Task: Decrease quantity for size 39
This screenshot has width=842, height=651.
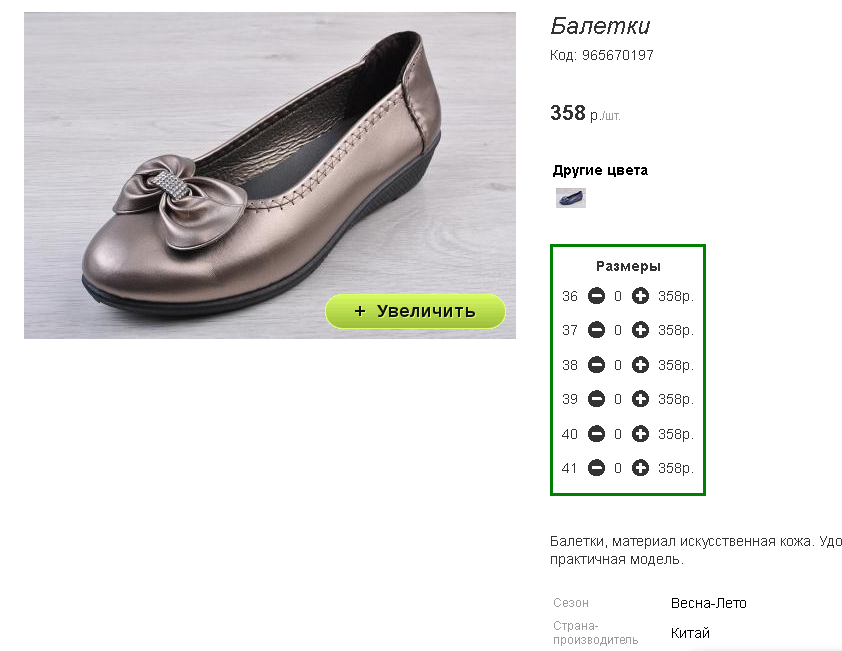Action: pos(596,399)
